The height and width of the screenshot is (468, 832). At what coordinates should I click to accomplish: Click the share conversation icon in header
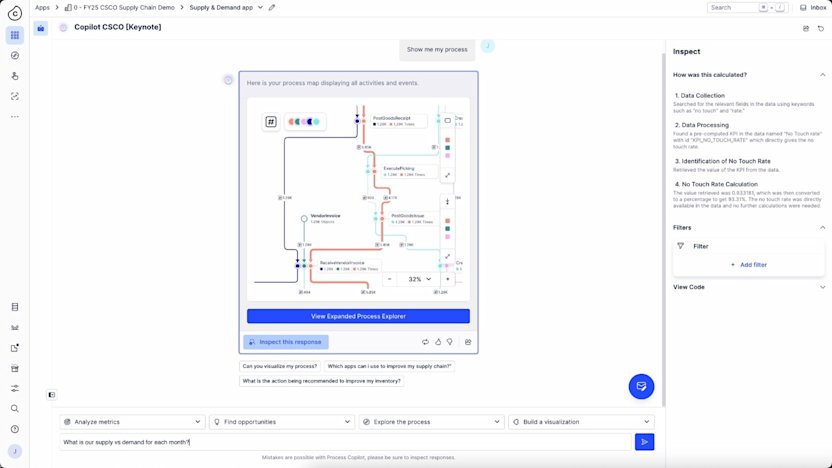click(805, 28)
